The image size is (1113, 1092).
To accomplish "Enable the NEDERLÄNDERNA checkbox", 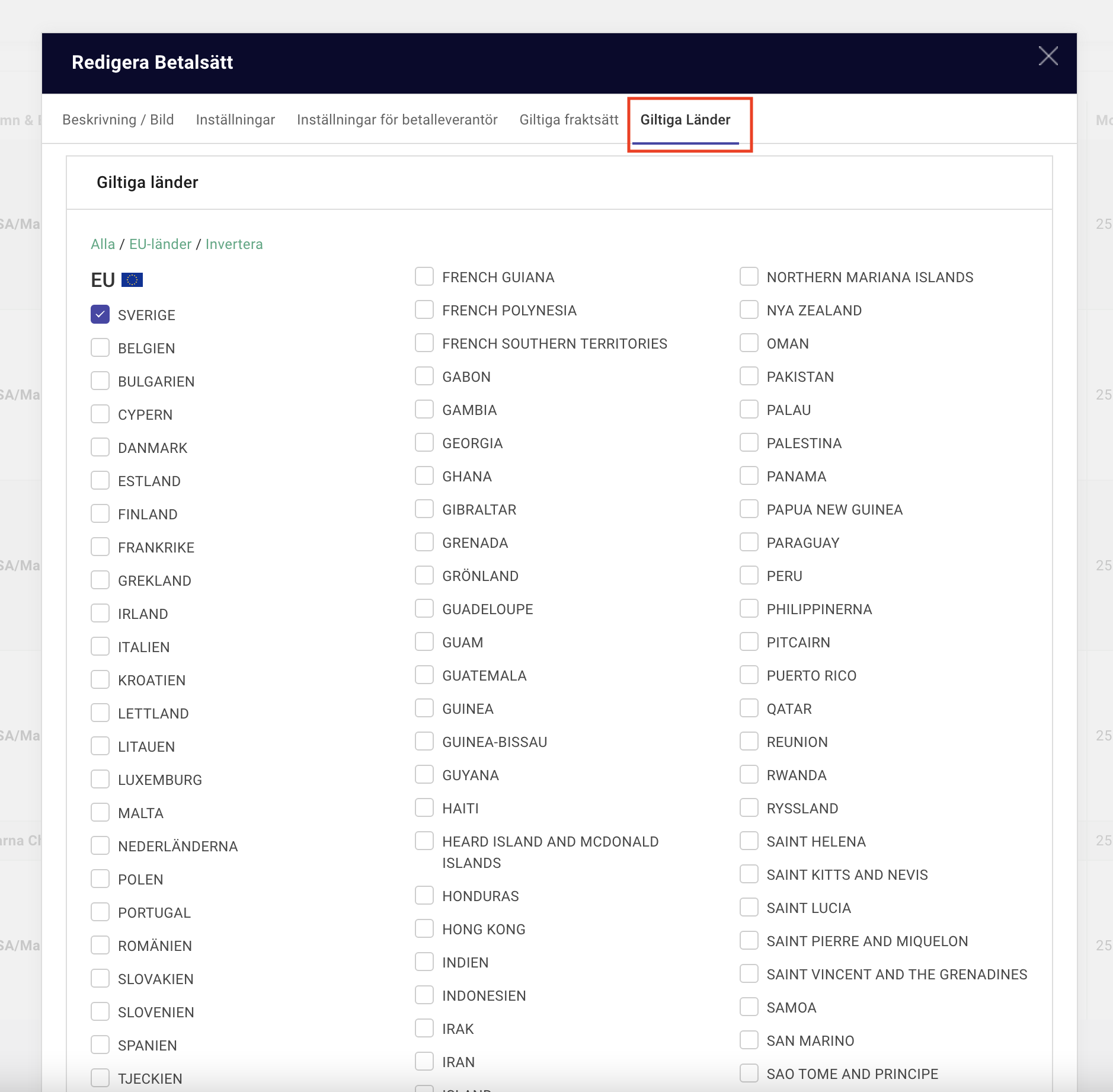I will pyautogui.click(x=100, y=846).
